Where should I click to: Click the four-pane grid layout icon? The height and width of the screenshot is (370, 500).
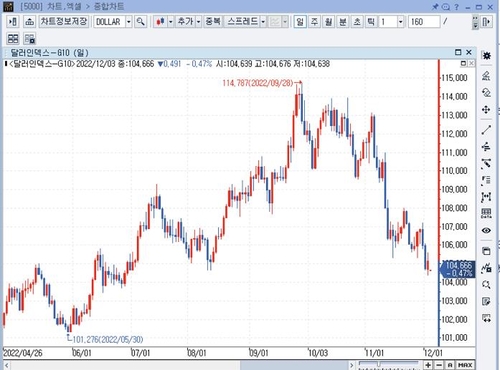13,39
